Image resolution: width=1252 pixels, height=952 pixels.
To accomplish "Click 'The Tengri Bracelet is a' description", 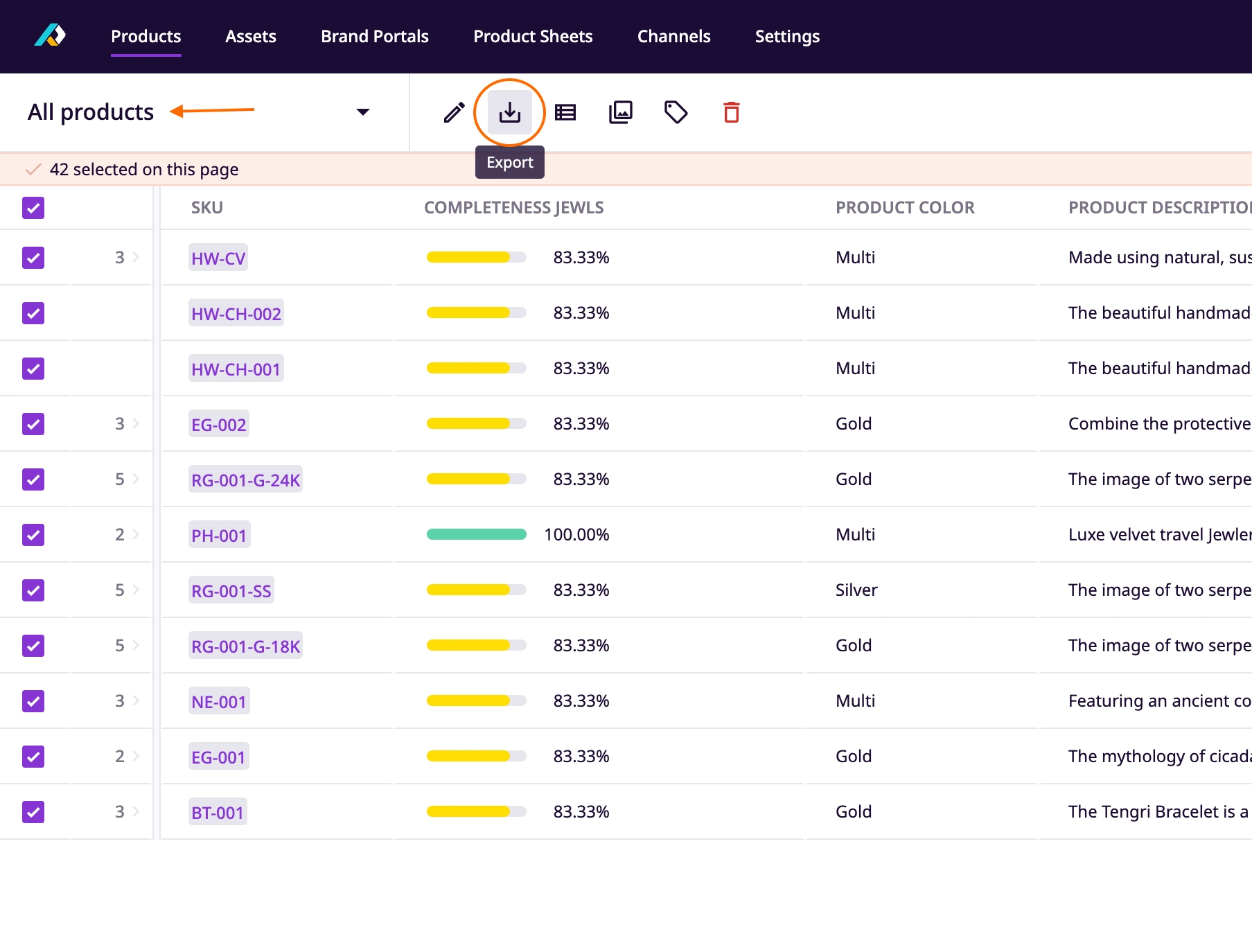I will point(1158,812).
